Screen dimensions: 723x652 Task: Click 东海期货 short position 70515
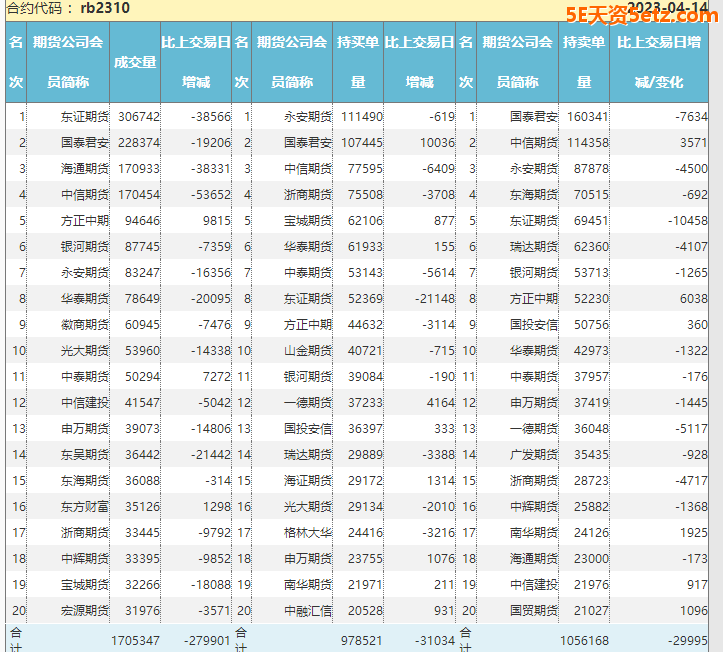[591, 195]
